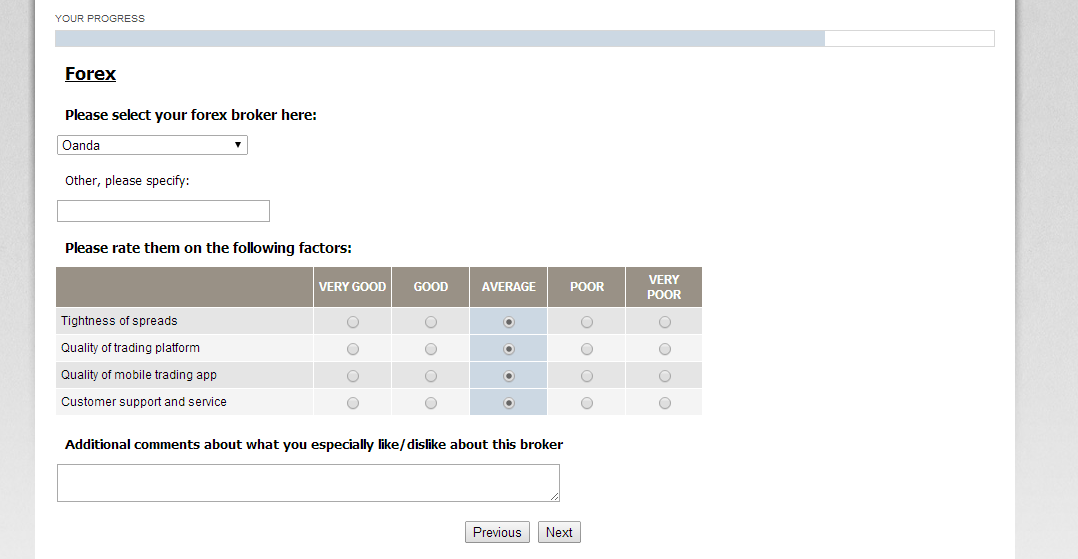
Task: Mark Quality of trading platform as Poor
Action: (x=587, y=349)
